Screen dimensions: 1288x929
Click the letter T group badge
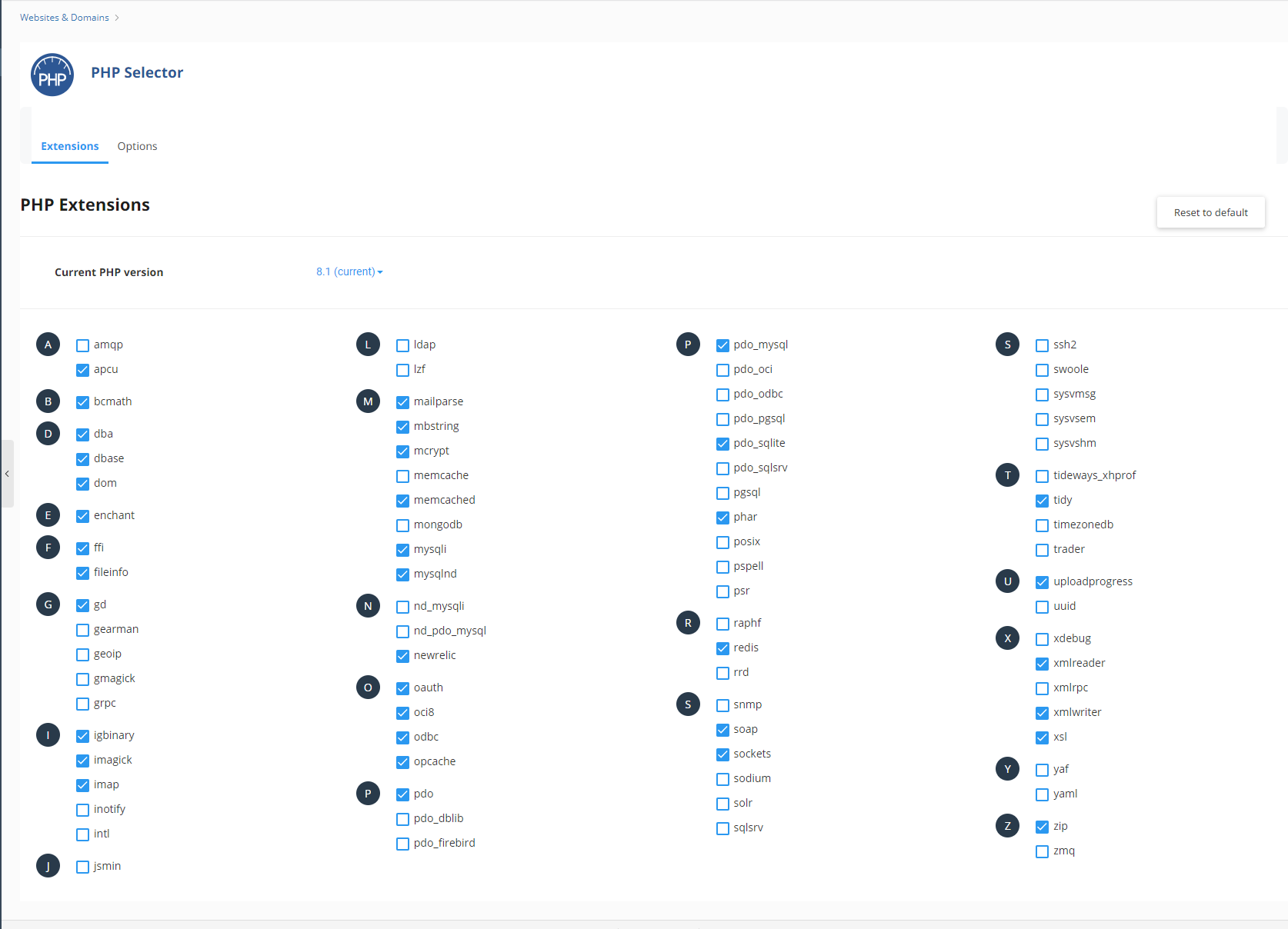pyautogui.click(x=1007, y=475)
